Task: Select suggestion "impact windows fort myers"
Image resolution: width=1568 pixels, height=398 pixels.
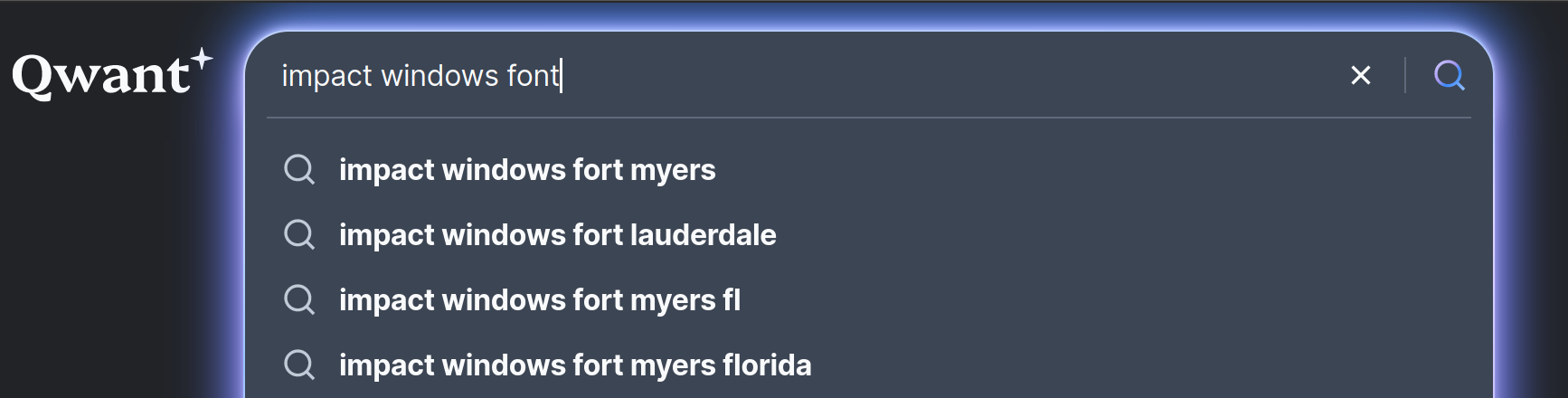Action: [x=527, y=170]
